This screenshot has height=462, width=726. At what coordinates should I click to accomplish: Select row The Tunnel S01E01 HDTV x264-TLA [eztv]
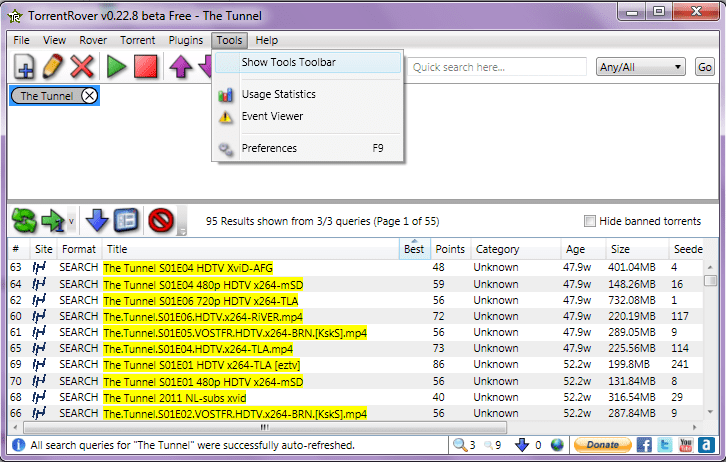click(356, 365)
